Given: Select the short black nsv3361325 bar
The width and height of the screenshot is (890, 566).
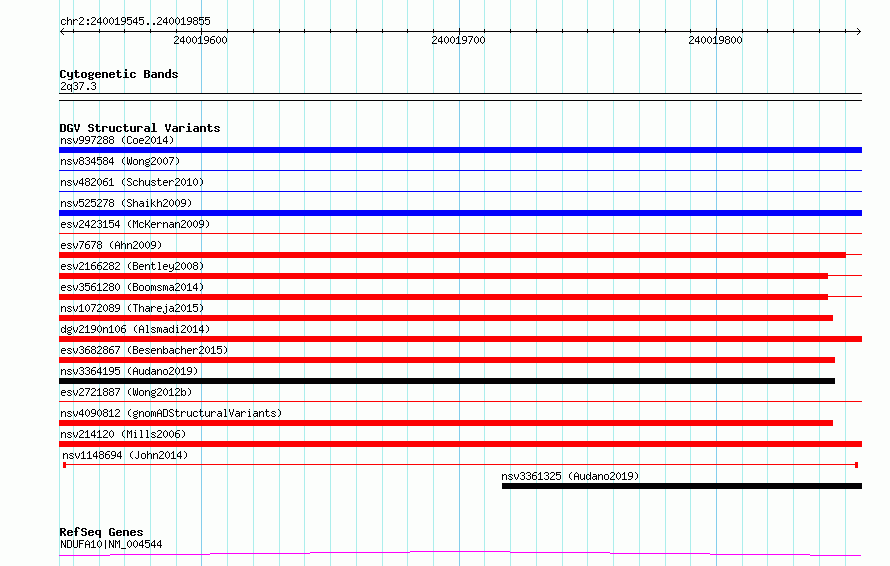Looking at the screenshot, I should click(682, 486).
